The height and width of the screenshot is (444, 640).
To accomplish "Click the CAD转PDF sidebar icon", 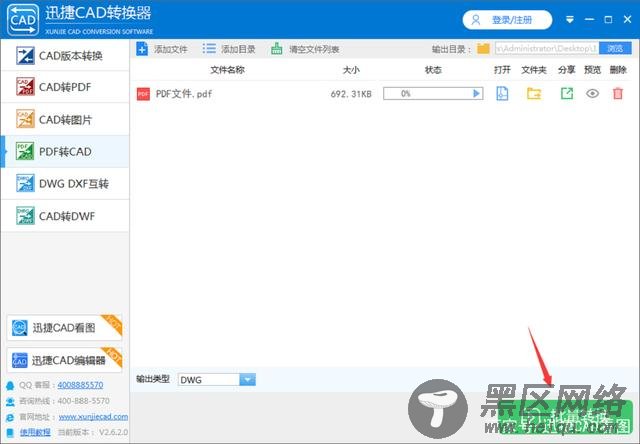I will coord(25,87).
